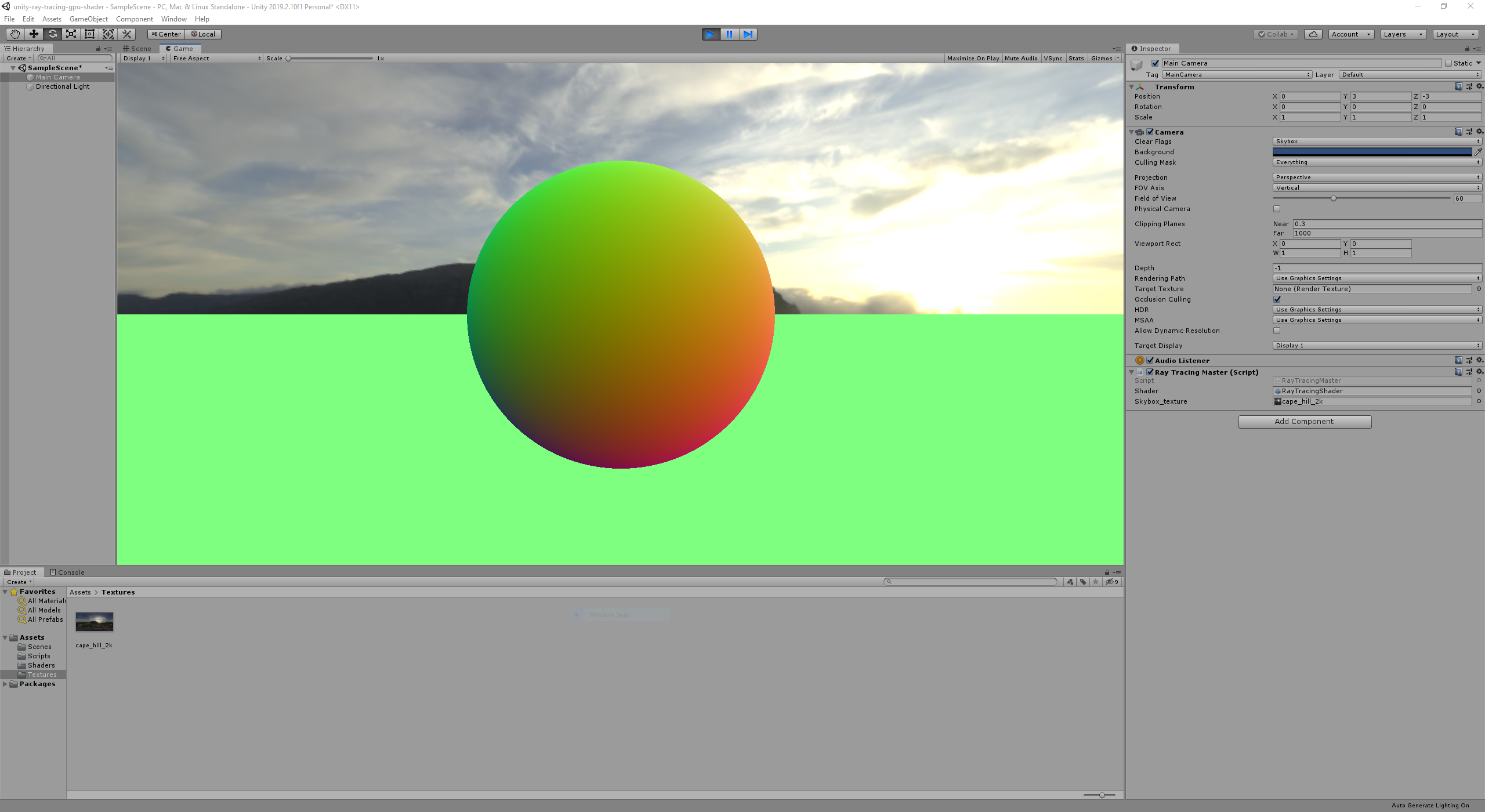
Task: Open the Free Aspect dropdown
Action: [x=217, y=58]
